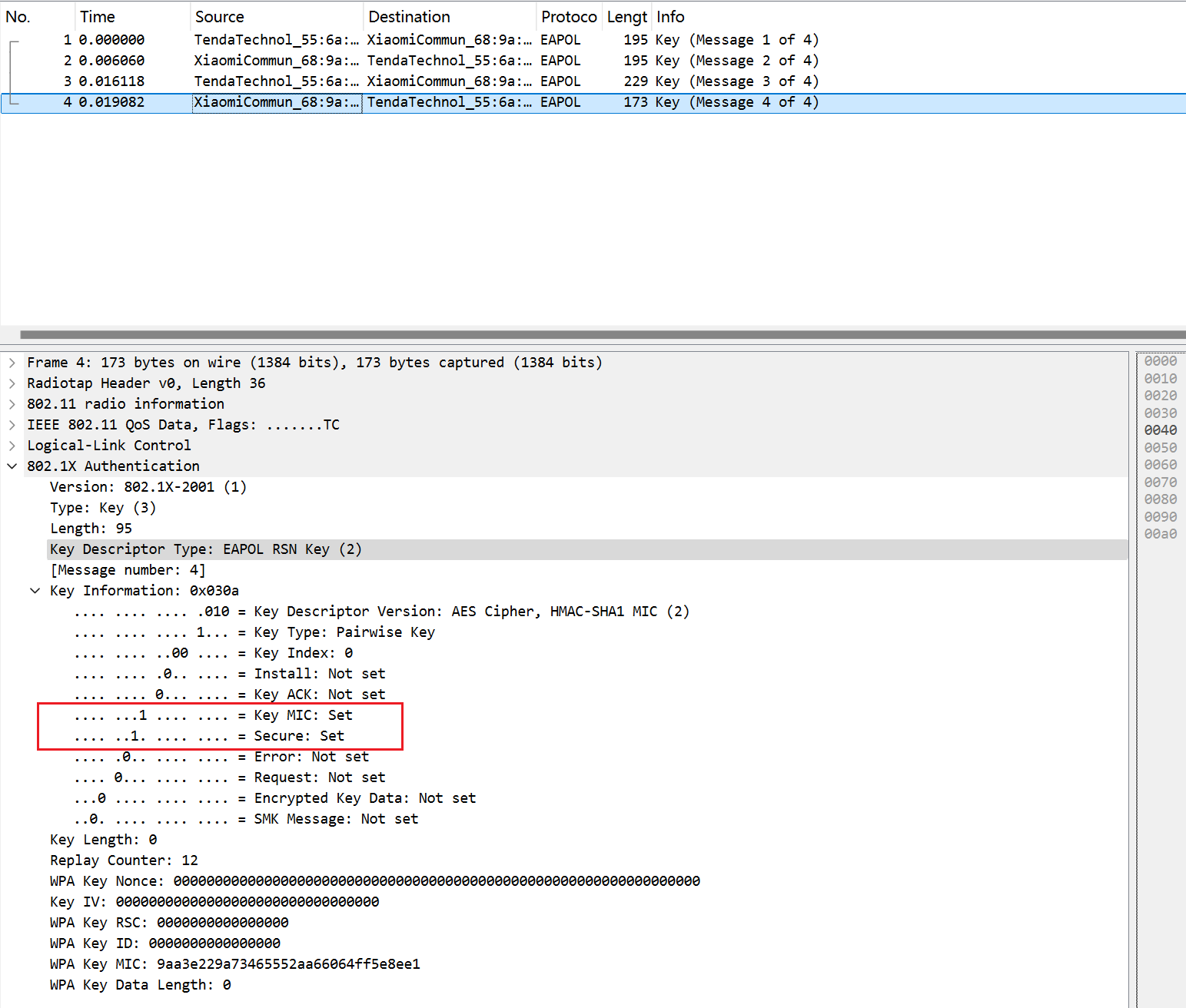Select the Key Descriptor Type field
Viewport: 1186px width, 1008px height.
tap(588, 549)
